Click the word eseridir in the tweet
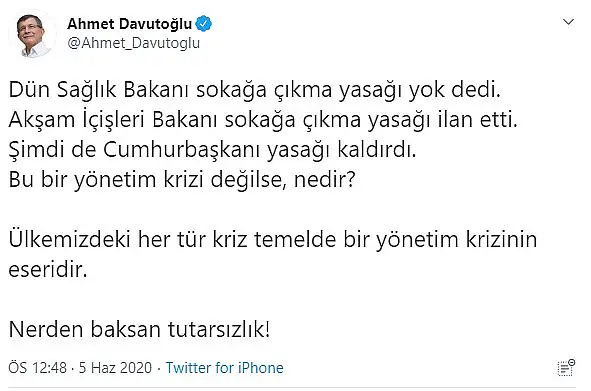 click(x=48, y=270)
